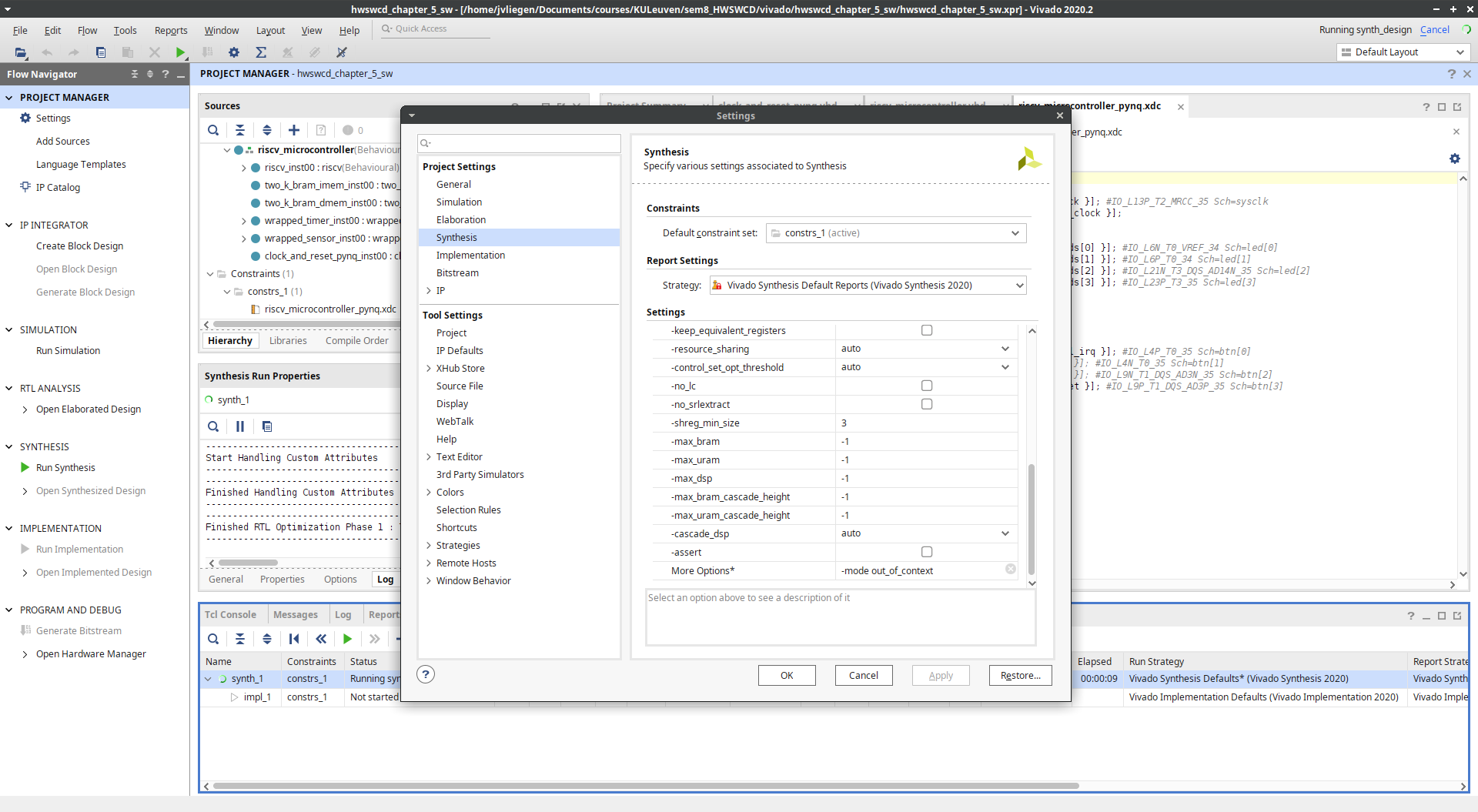Open the Reports menu
This screenshot has height=812, width=1478.
[x=171, y=30]
